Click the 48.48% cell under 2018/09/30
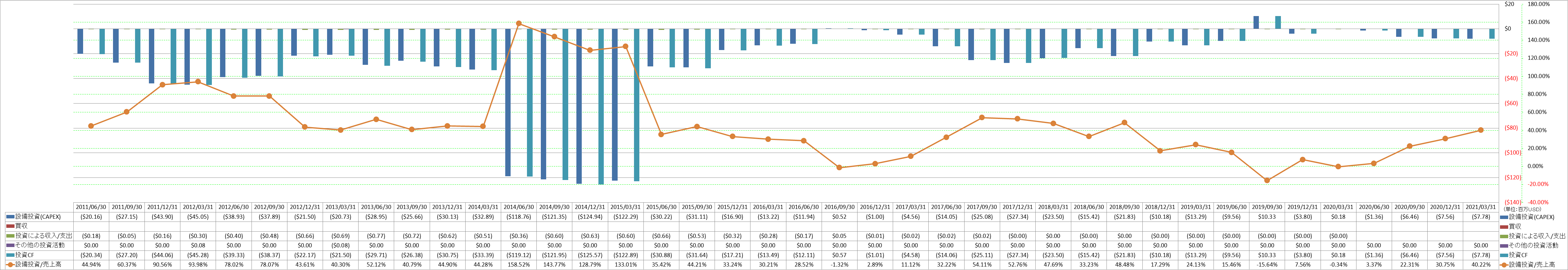 1124,265
